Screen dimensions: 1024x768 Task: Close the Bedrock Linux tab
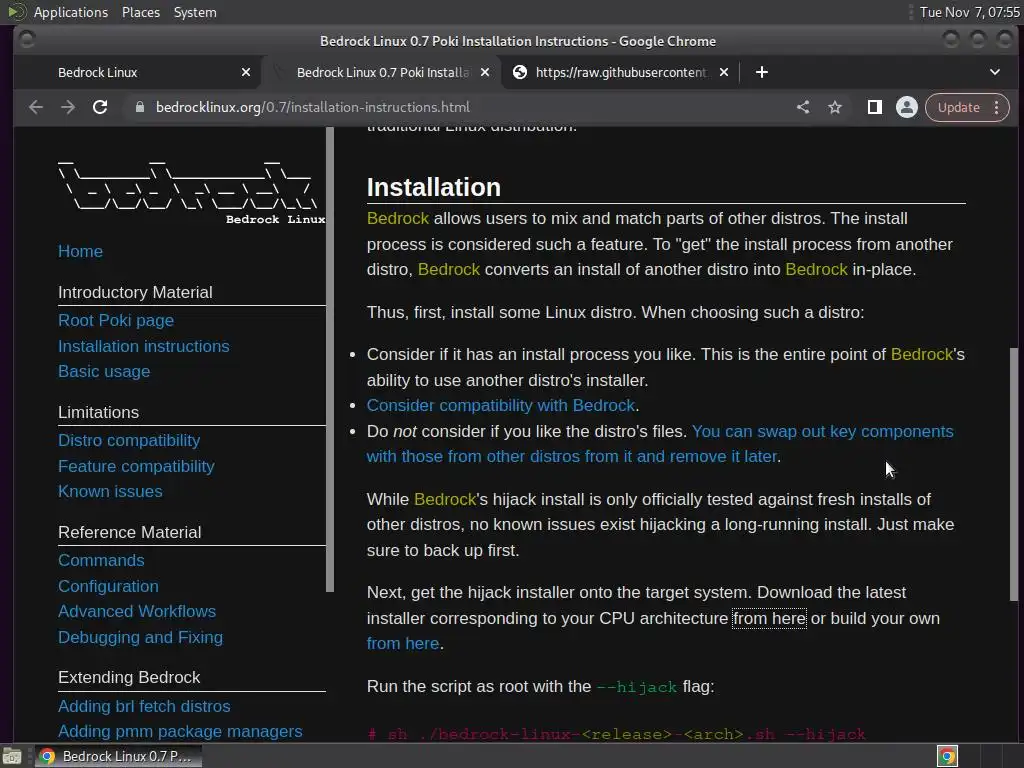click(246, 72)
